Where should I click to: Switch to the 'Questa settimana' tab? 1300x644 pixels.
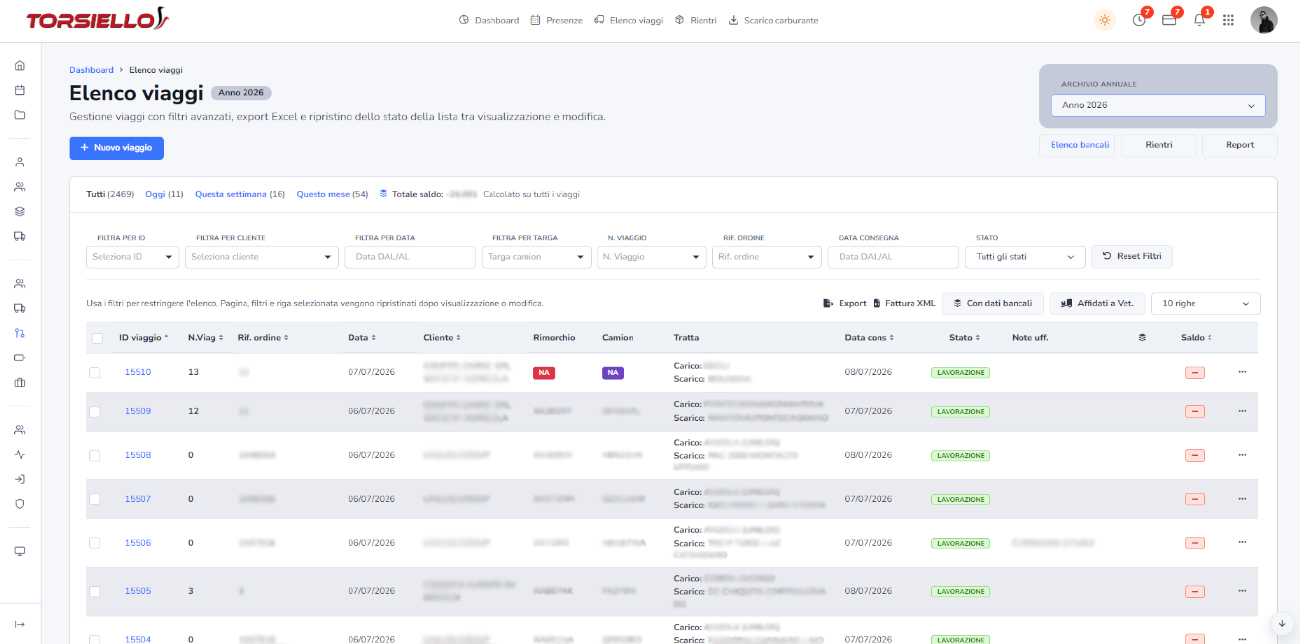click(240, 194)
